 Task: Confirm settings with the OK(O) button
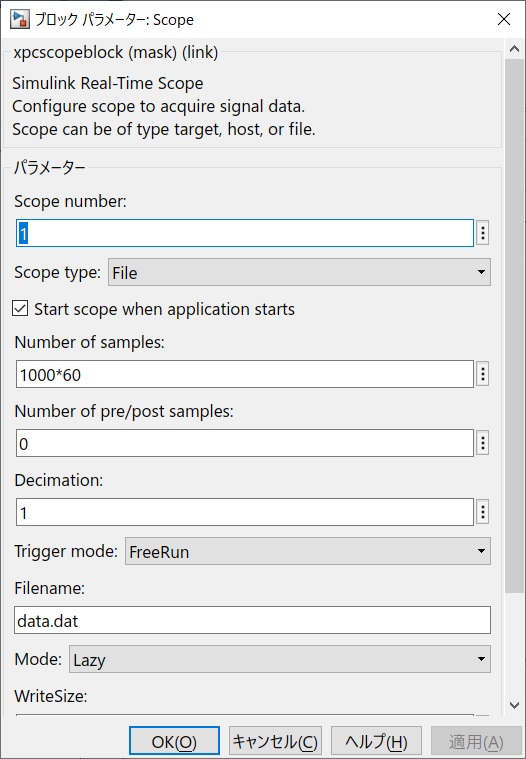click(174, 741)
